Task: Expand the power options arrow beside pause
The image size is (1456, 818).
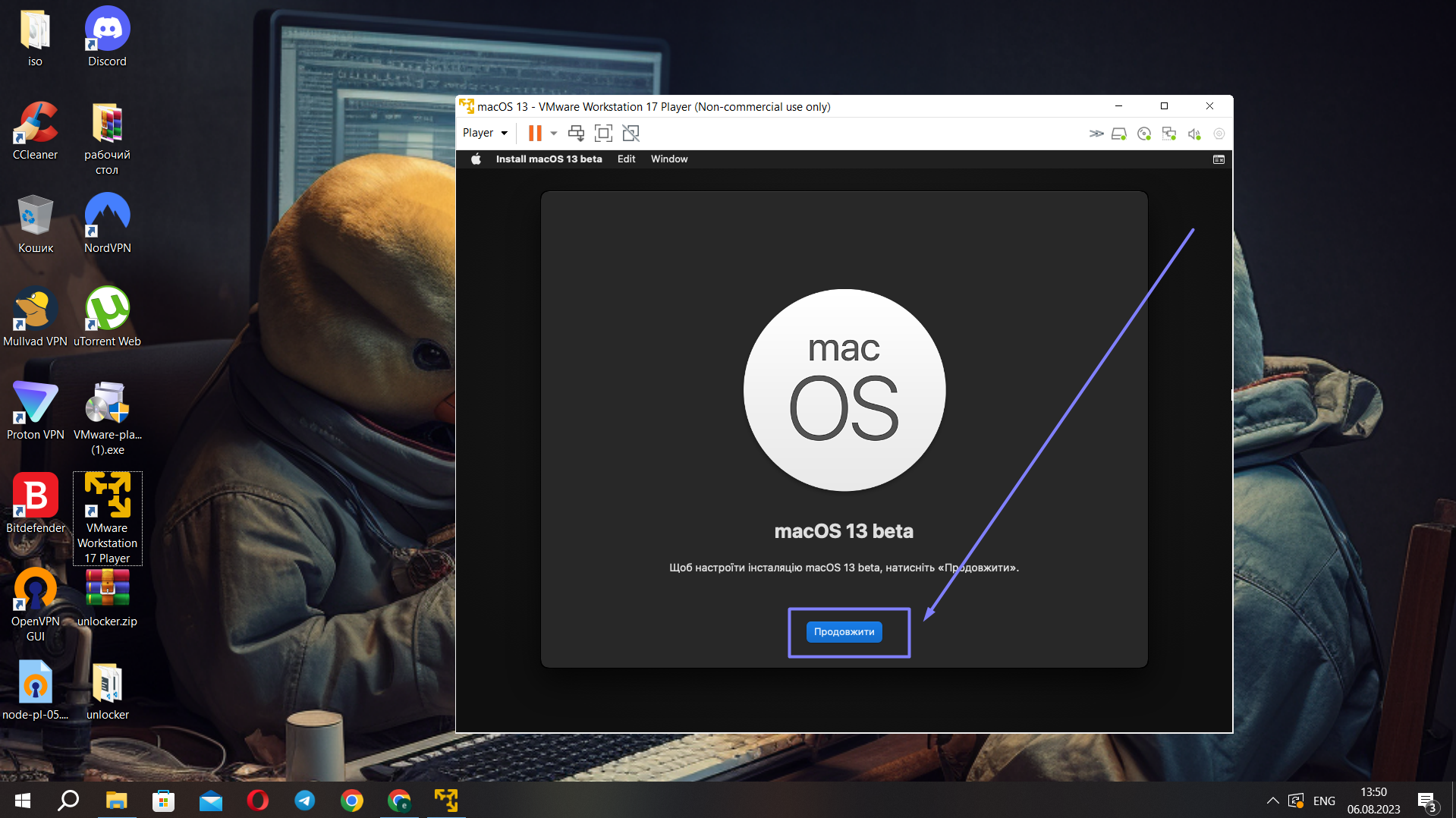Action: (x=554, y=134)
